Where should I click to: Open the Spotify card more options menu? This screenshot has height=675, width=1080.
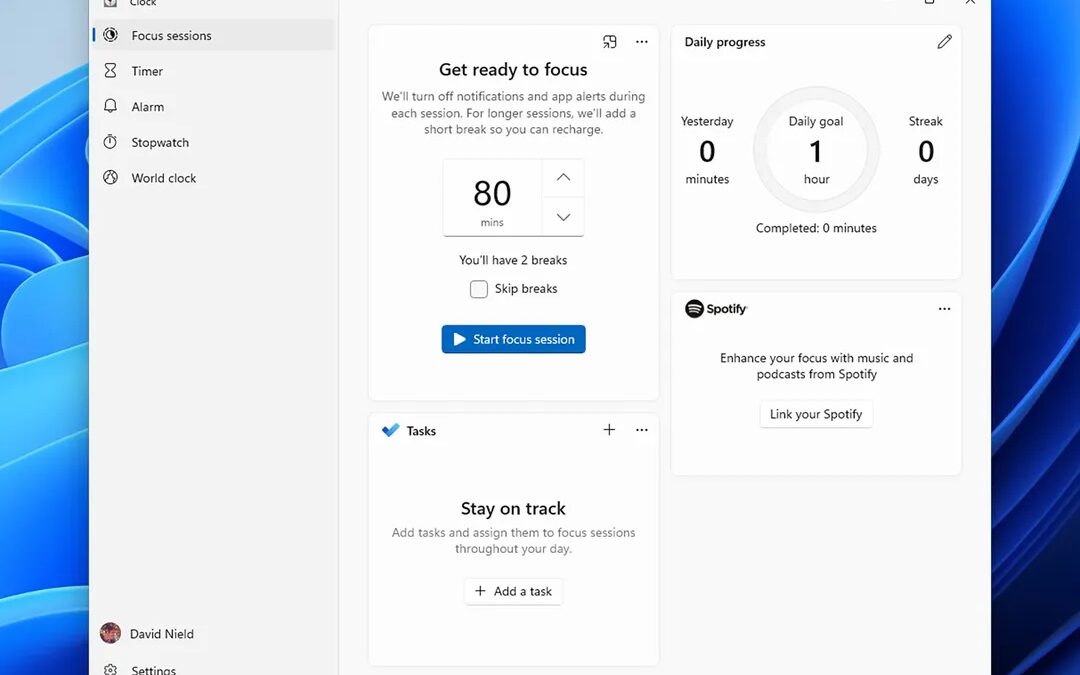click(x=944, y=309)
